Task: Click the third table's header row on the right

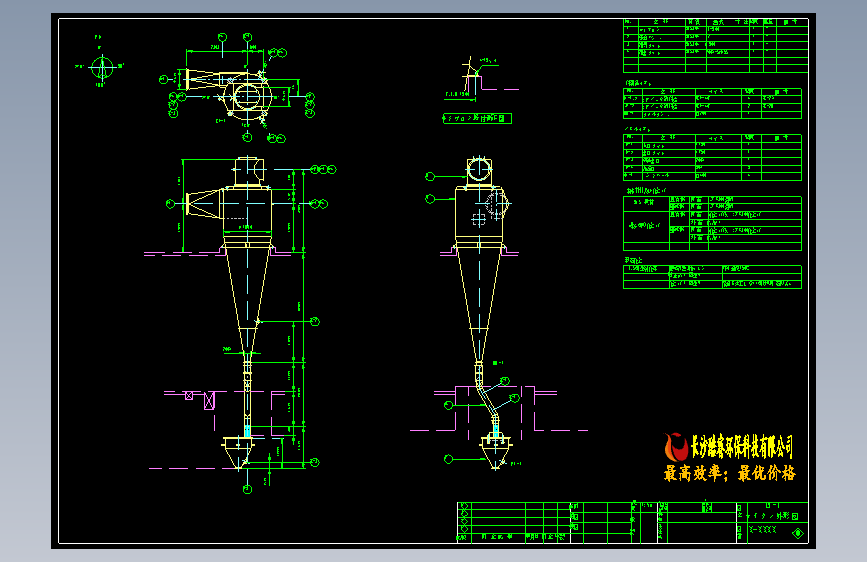Action: tap(712, 138)
